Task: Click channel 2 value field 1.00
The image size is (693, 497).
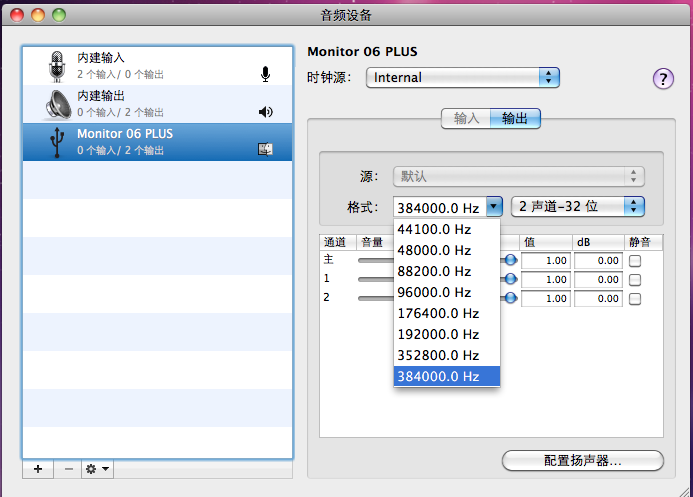Action: coord(546,299)
